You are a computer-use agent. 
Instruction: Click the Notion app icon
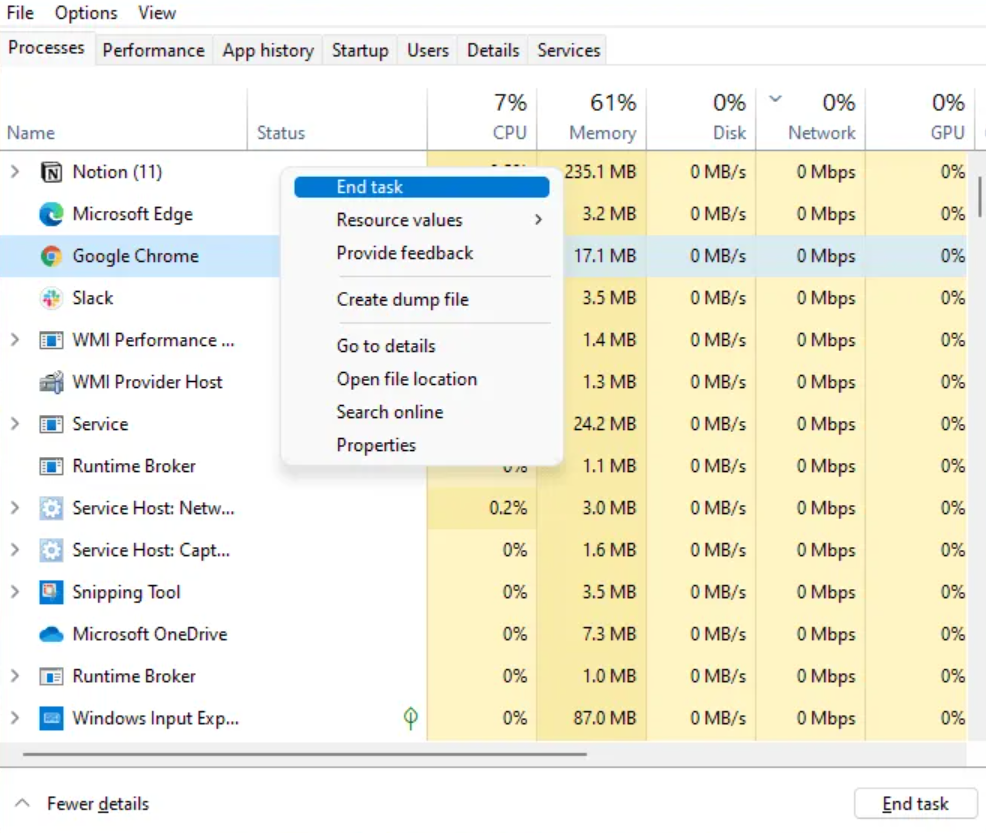pyautogui.click(x=51, y=172)
